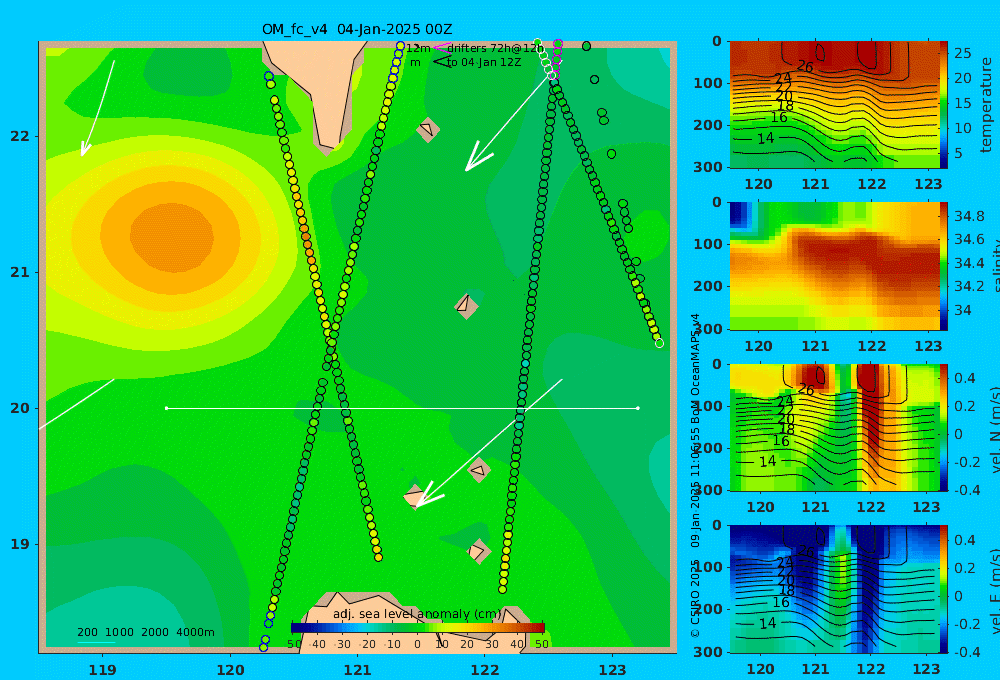Click the small island near 122°E, 22°N

(x=428, y=129)
